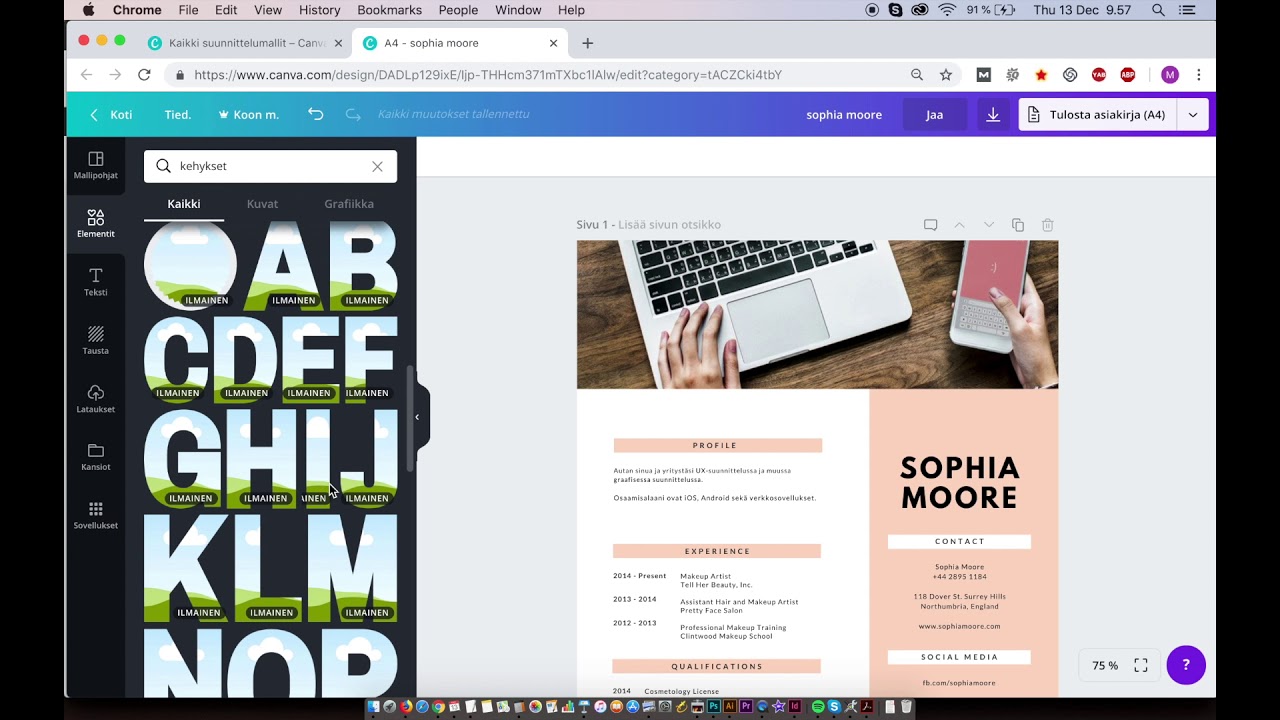Open the purple help question button
1280x720 pixels.
point(1186,665)
